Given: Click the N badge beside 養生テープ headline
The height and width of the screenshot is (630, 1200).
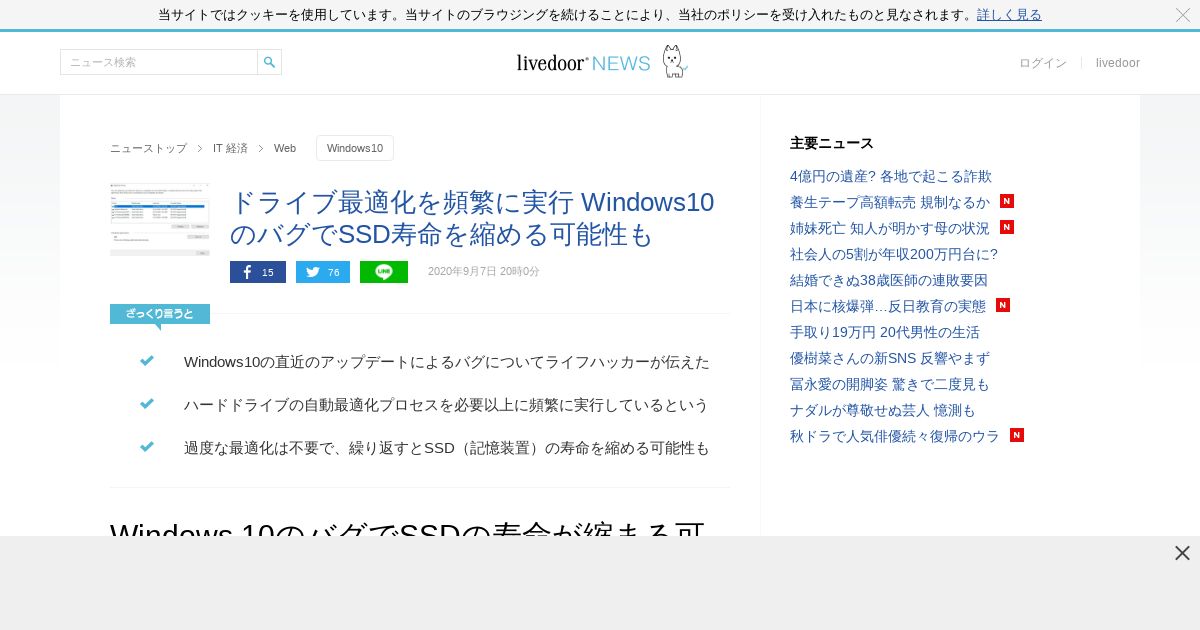Looking at the screenshot, I should 1007,201.
